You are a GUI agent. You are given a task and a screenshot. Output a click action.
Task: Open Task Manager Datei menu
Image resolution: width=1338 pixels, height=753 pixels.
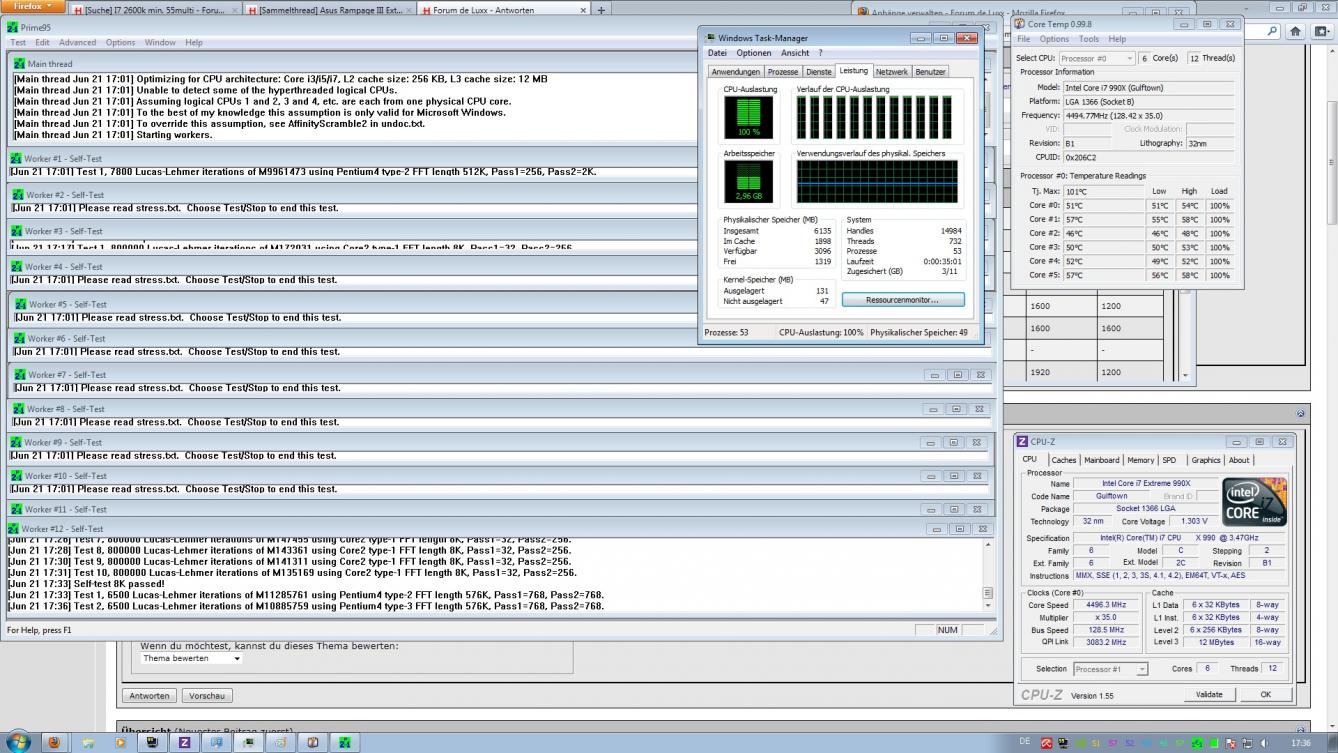click(717, 53)
